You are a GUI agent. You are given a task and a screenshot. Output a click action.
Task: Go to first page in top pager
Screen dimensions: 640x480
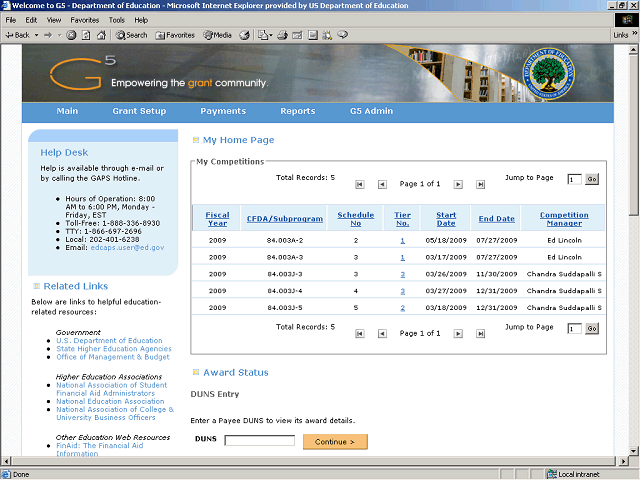pyautogui.click(x=360, y=184)
